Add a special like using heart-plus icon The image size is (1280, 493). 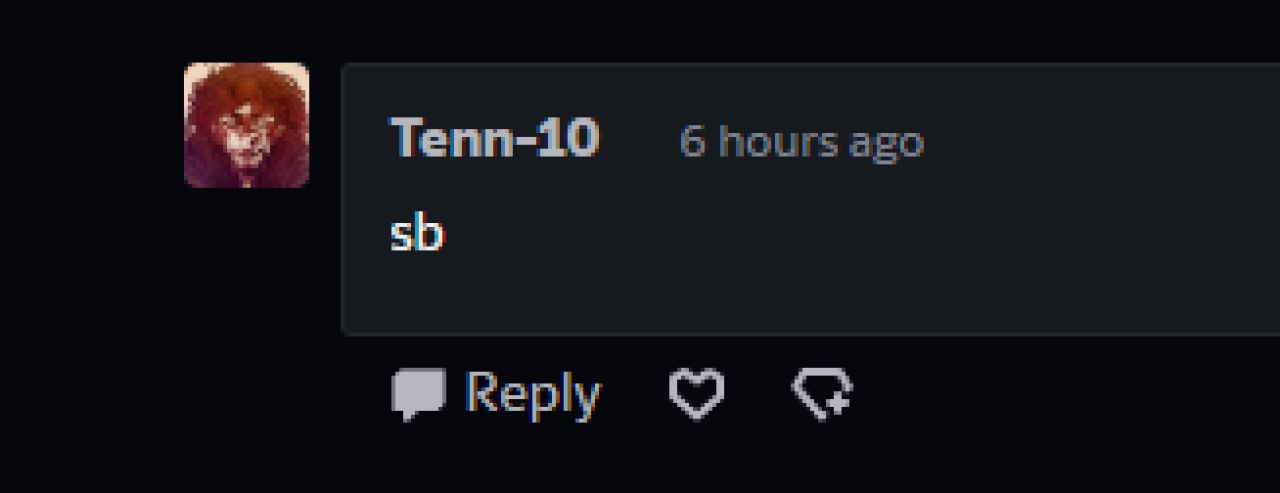click(822, 394)
